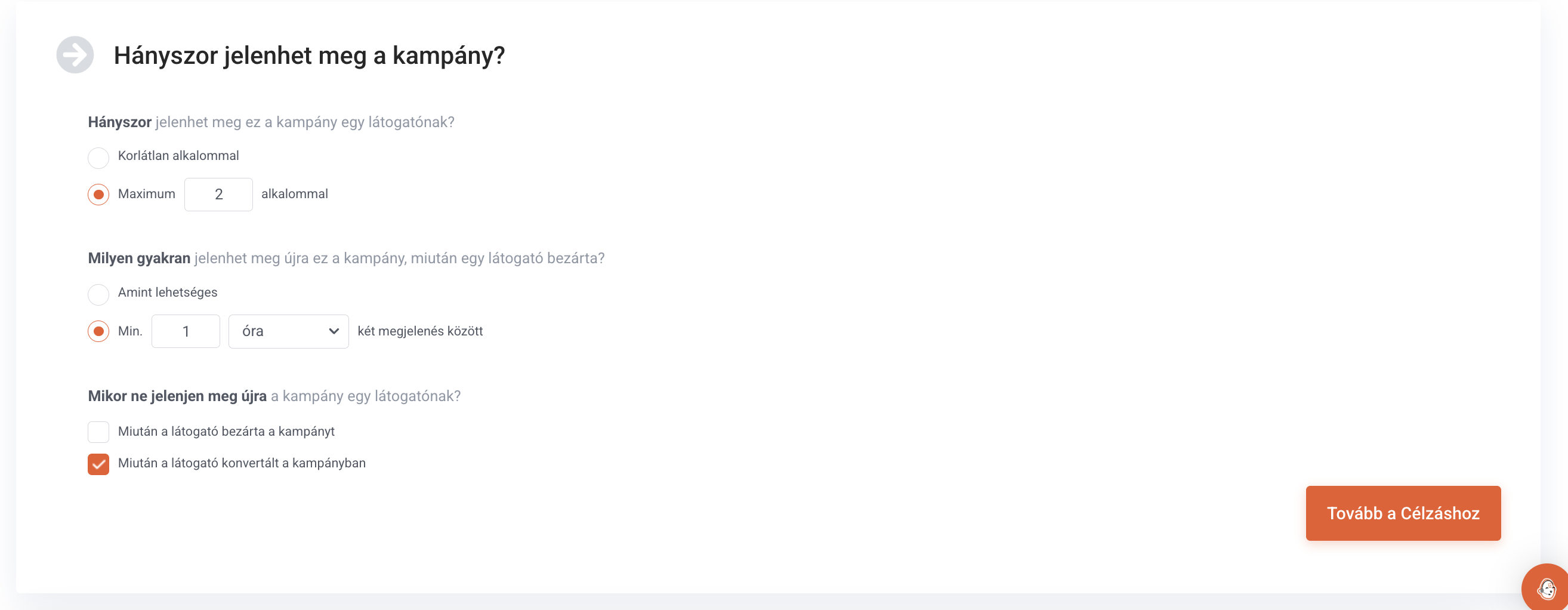The image size is (1568, 610).
Task: Click the "alkalommal" text after the Maximum field
Action: 295,194
